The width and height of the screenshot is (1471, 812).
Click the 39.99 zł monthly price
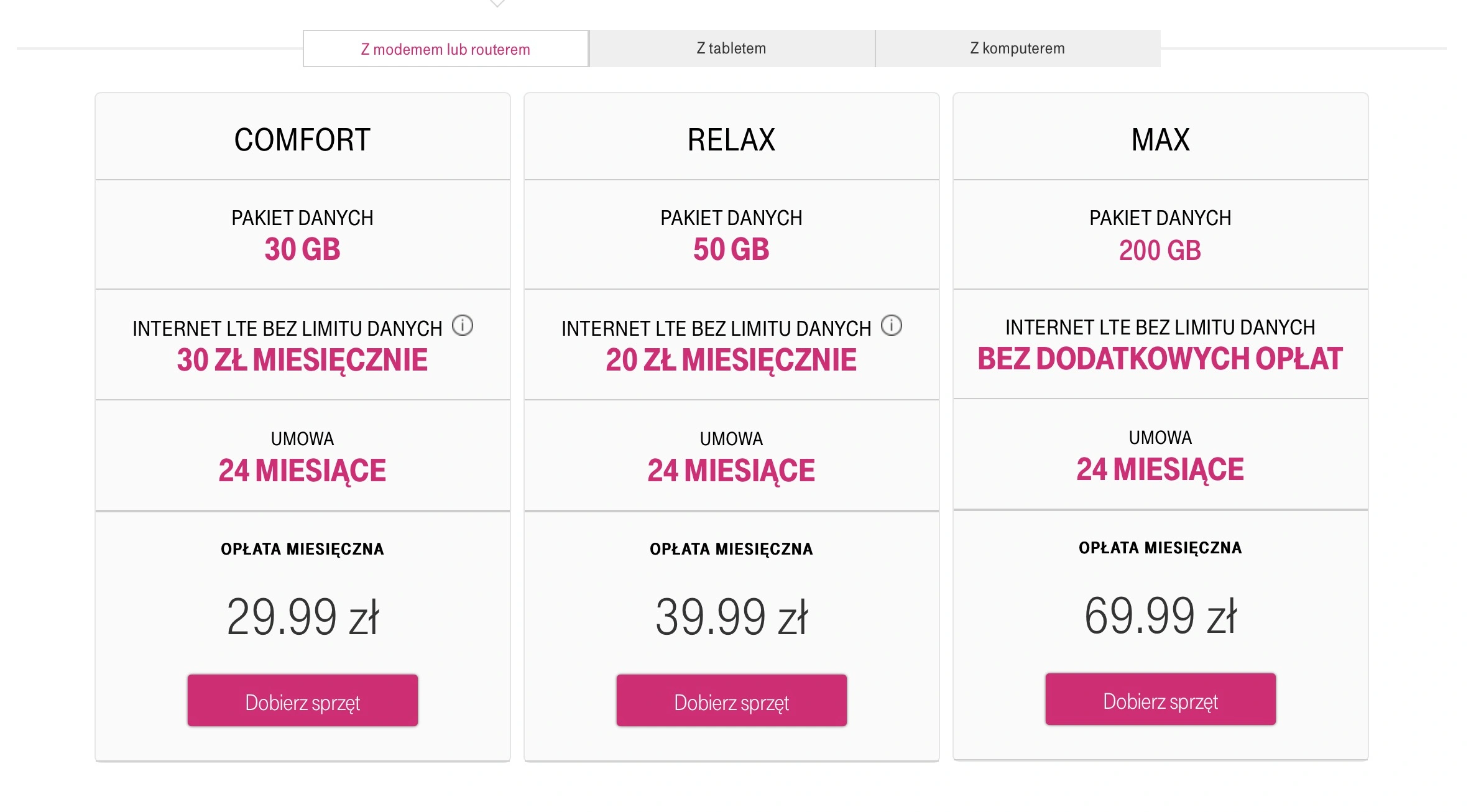(732, 617)
